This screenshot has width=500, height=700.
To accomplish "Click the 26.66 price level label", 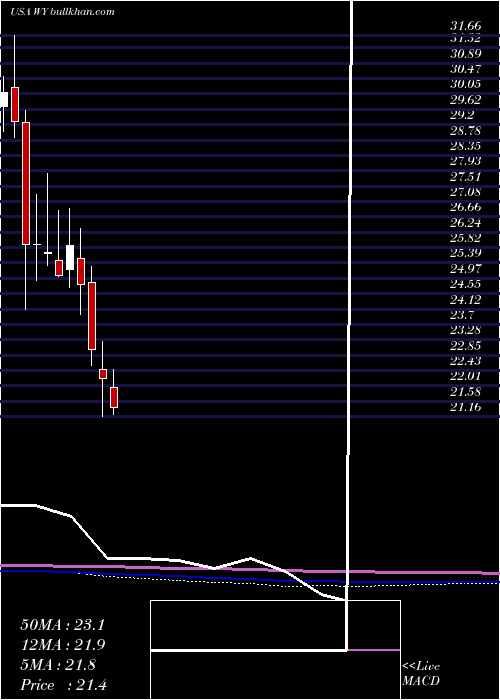I will tap(465, 207).
